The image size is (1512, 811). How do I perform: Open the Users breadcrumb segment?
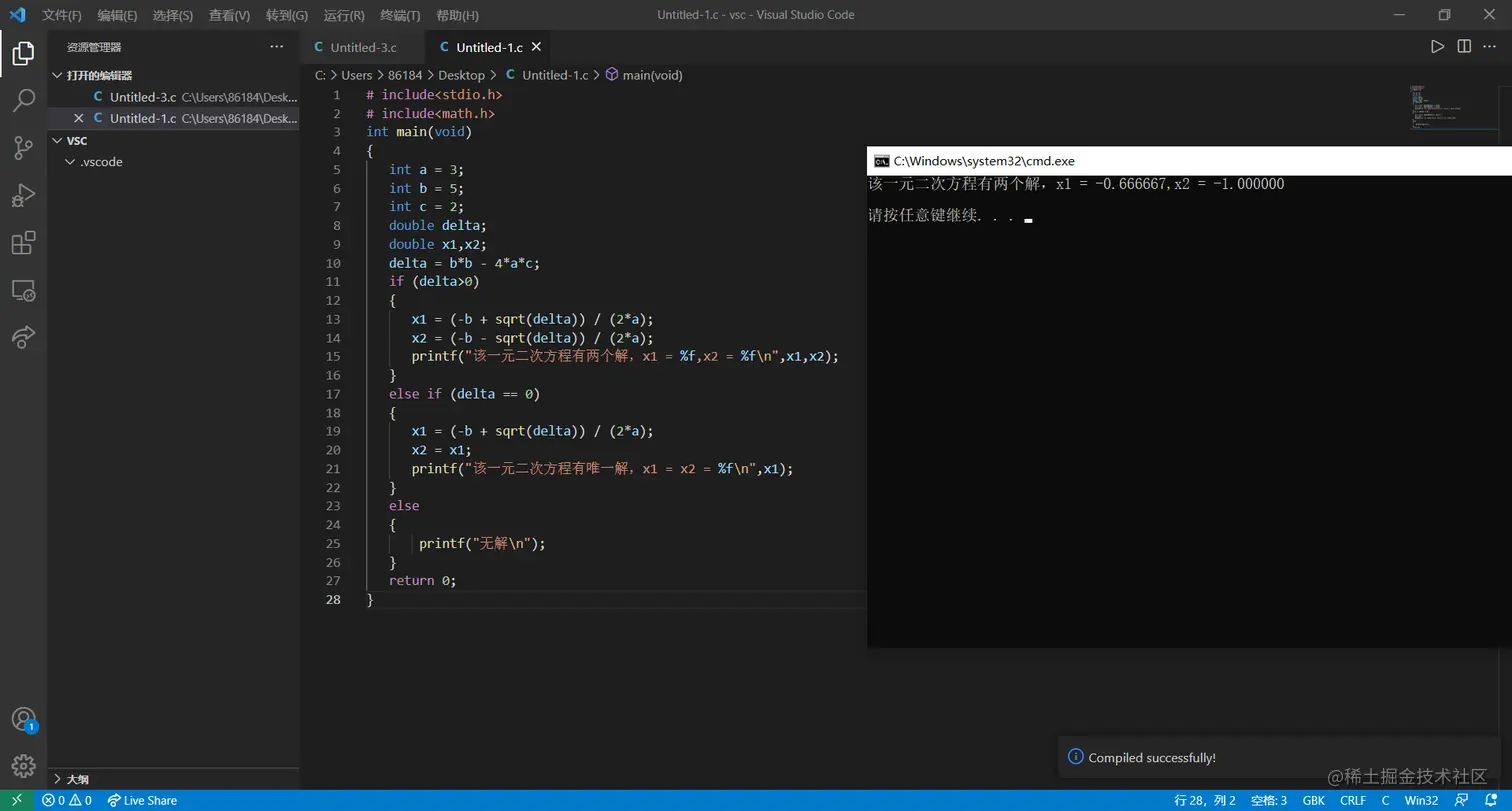point(356,75)
